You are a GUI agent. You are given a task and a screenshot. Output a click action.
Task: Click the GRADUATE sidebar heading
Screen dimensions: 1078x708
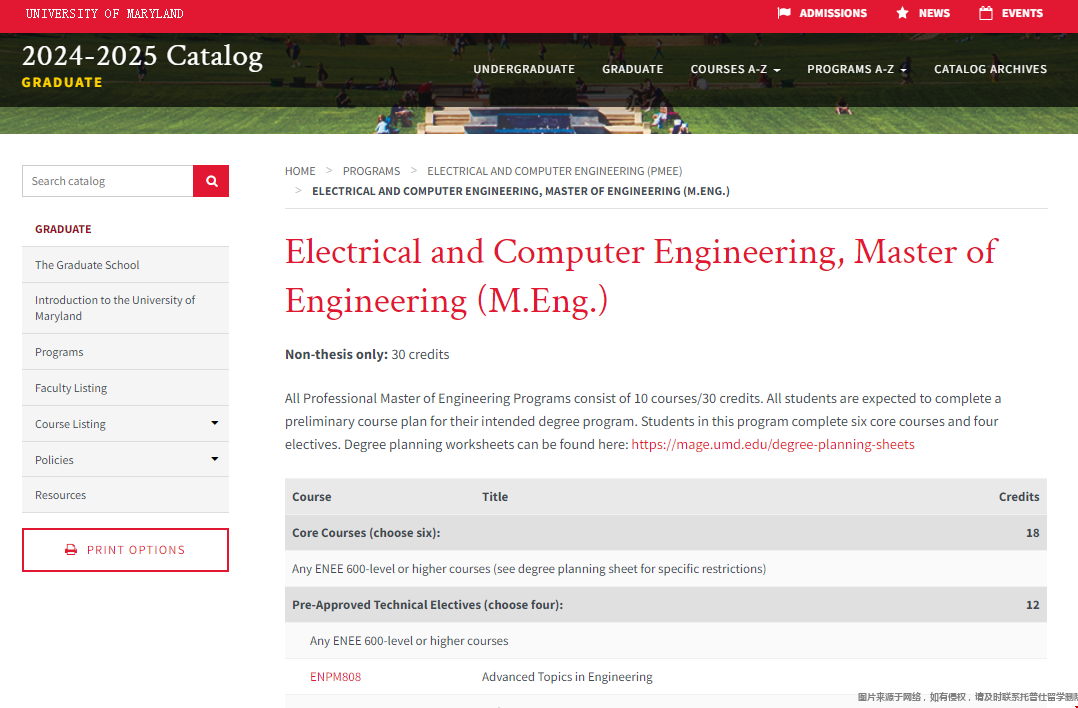(x=63, y=229)
